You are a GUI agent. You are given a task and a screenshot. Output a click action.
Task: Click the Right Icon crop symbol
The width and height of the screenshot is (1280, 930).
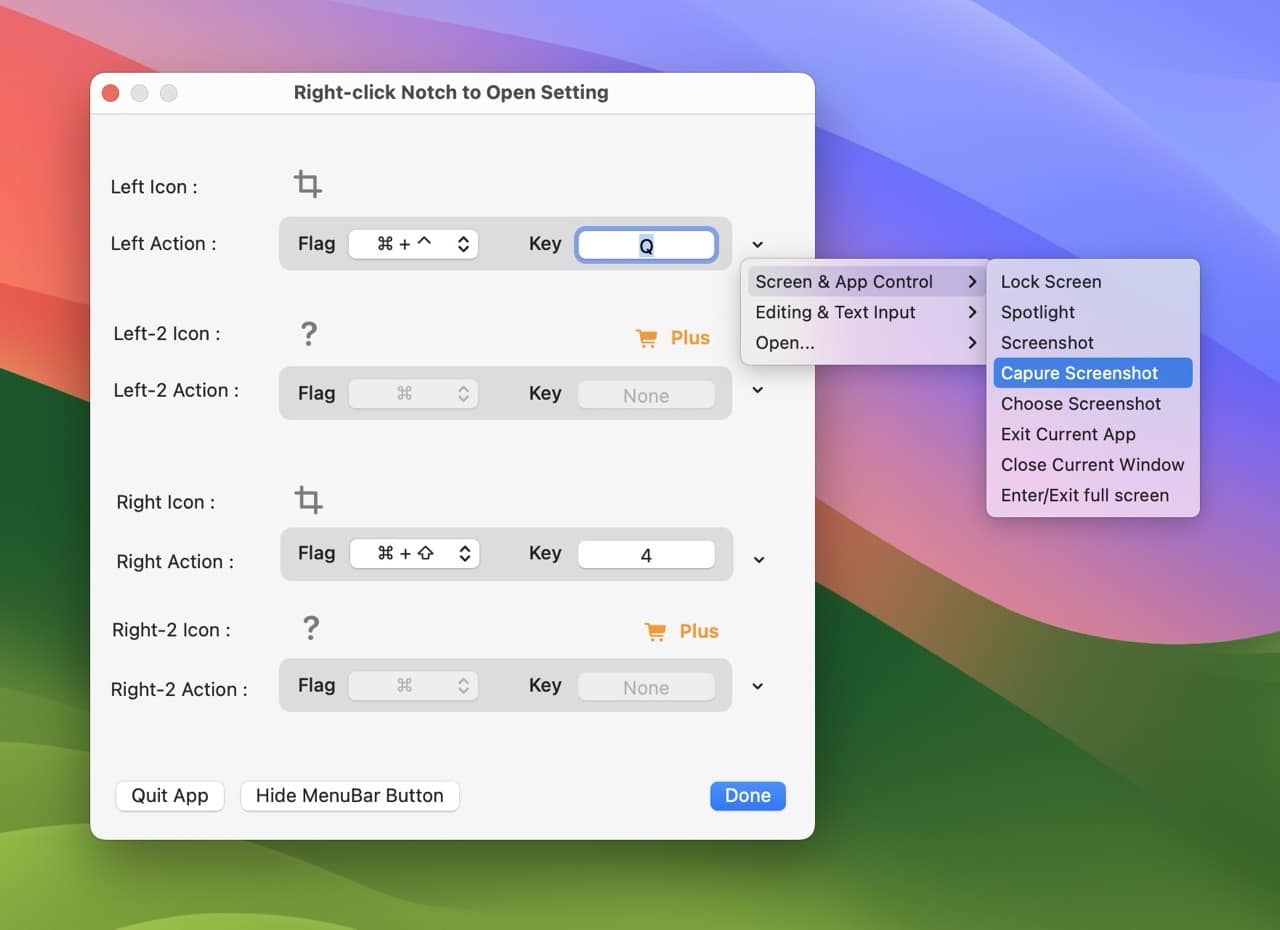coord(308,500)
